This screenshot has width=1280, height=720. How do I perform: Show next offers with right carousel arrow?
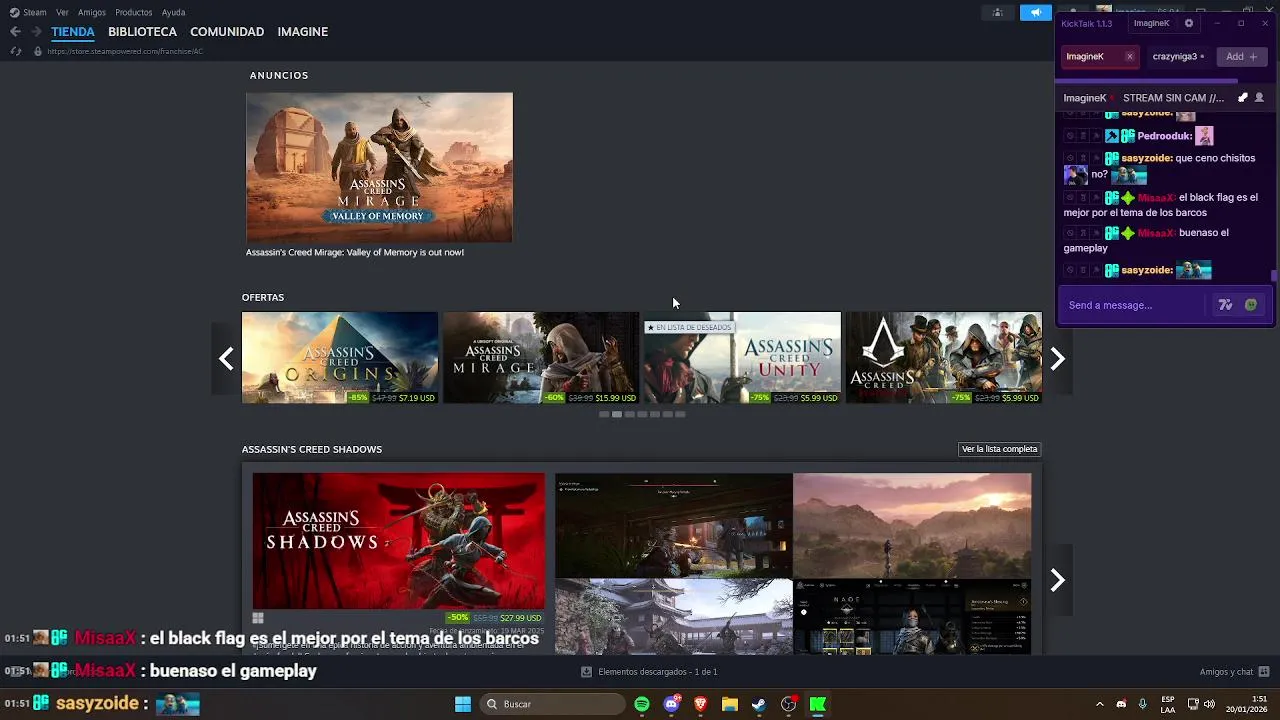(1058, 358)
